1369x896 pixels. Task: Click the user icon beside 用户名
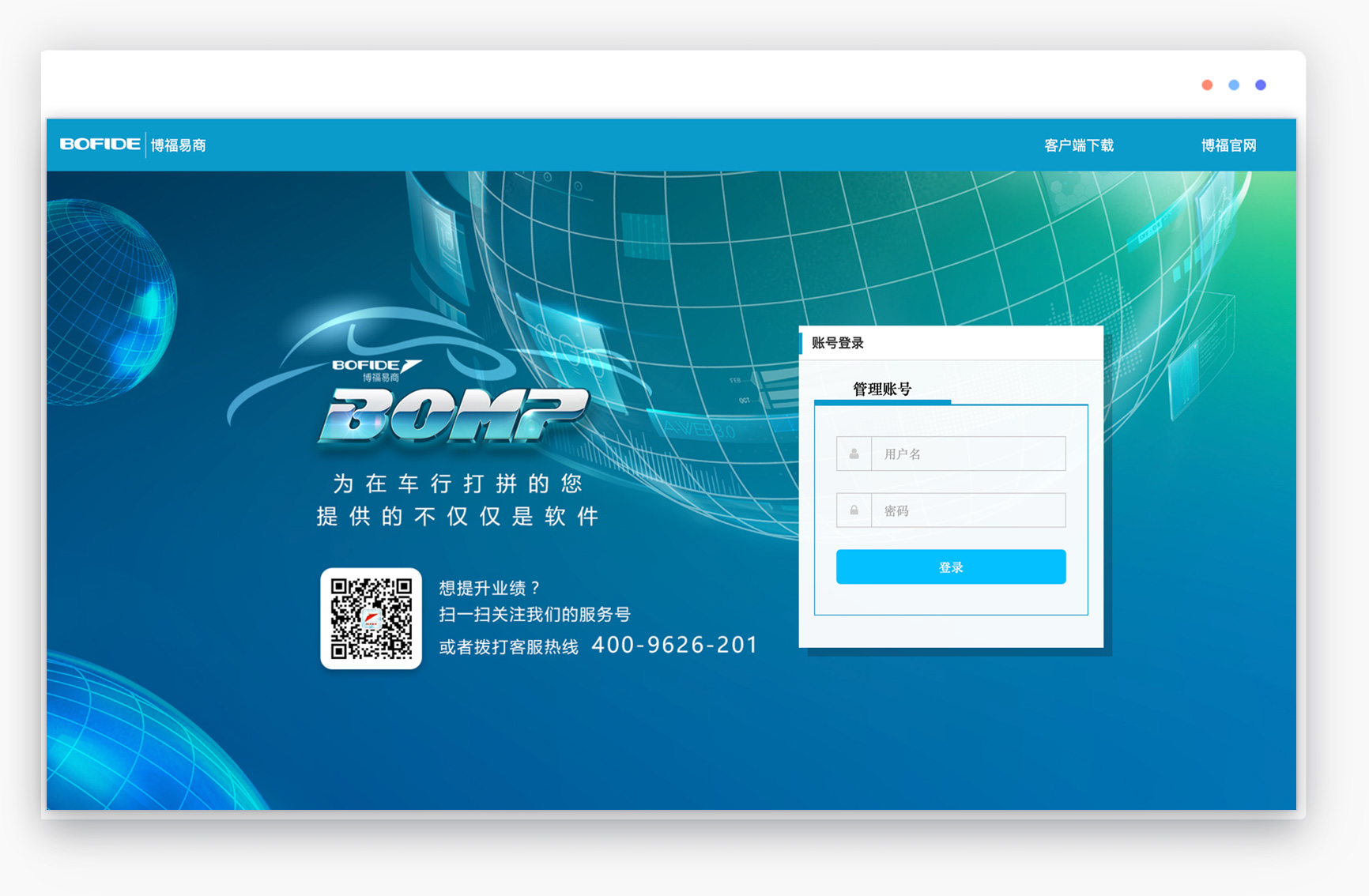854,454
